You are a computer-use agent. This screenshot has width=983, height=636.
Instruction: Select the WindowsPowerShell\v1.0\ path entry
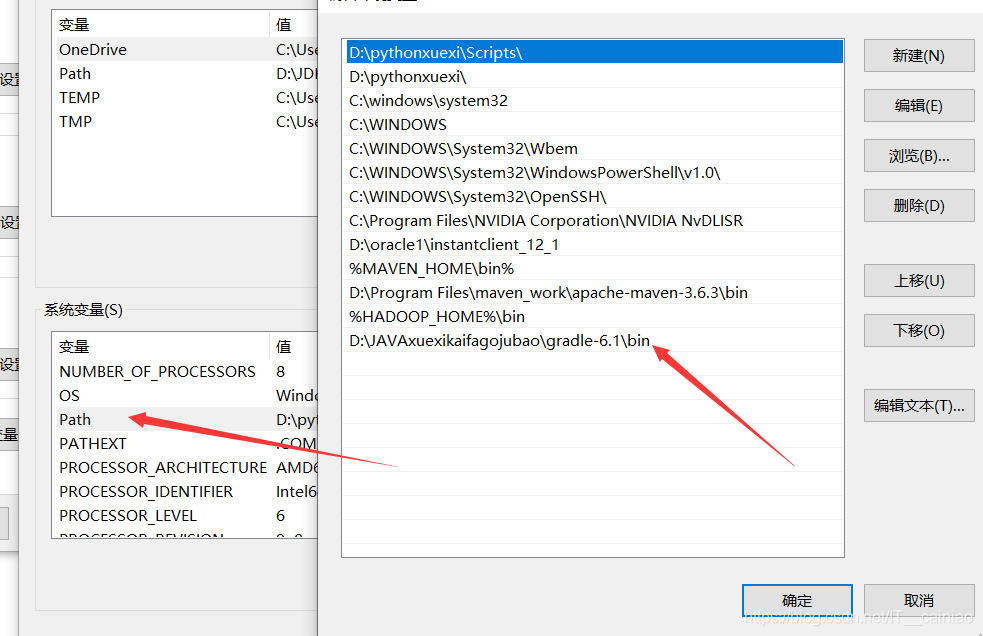point(594,172)
